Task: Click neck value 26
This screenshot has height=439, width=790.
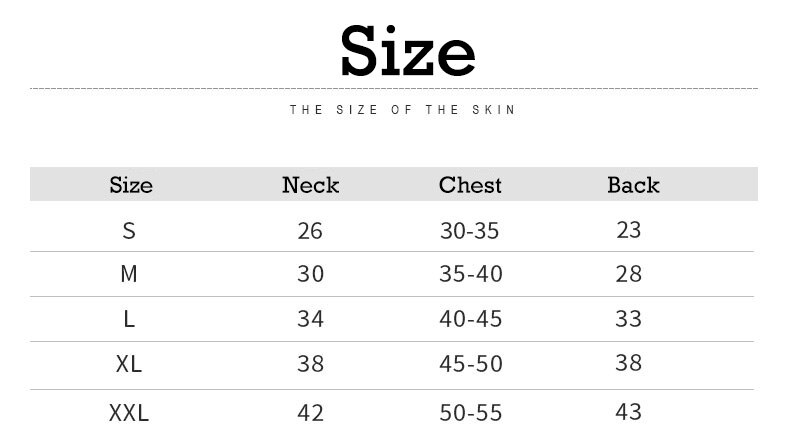Action: pos(310,231)
